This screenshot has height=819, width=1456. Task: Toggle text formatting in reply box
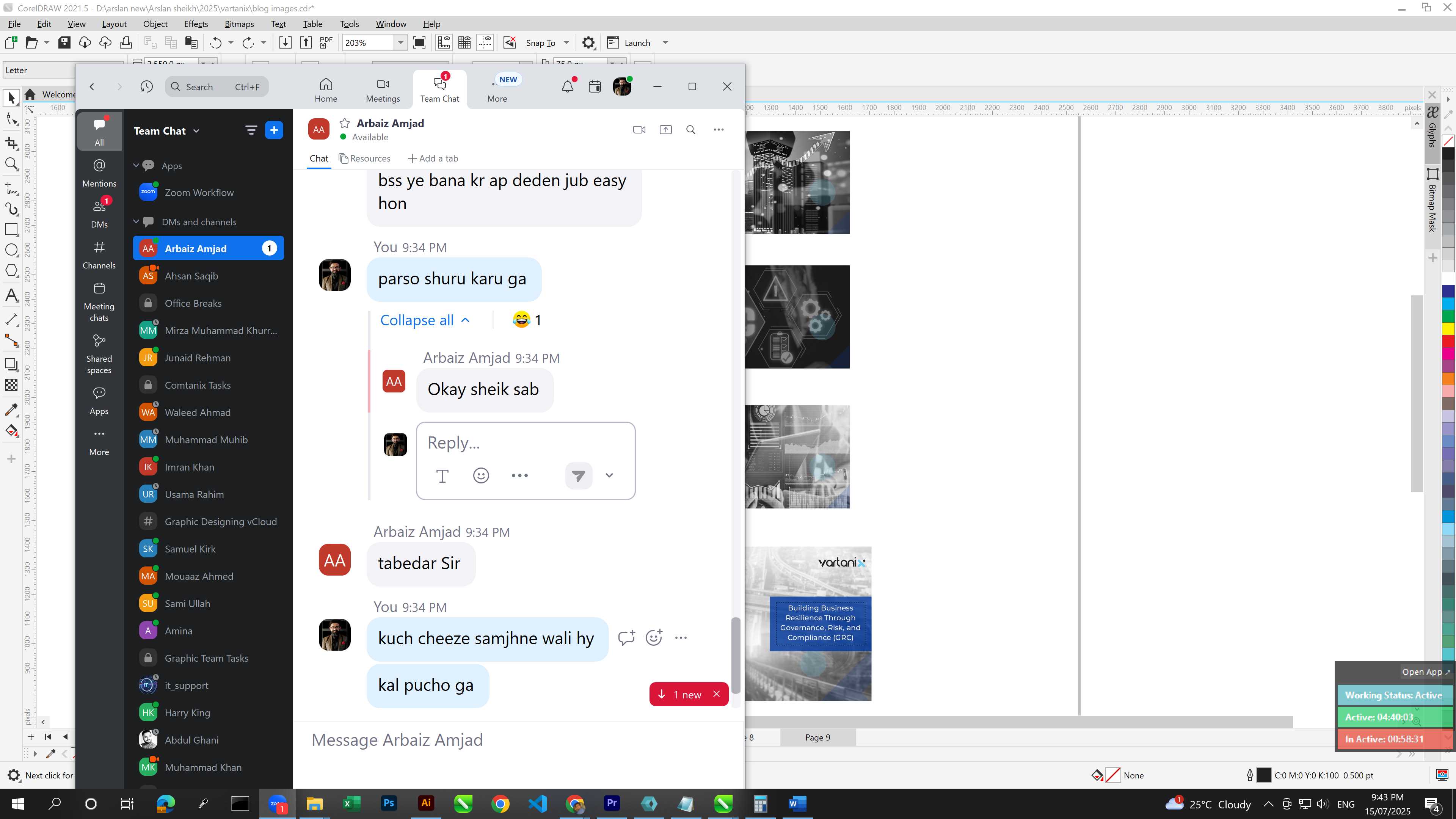coord(442,475)
